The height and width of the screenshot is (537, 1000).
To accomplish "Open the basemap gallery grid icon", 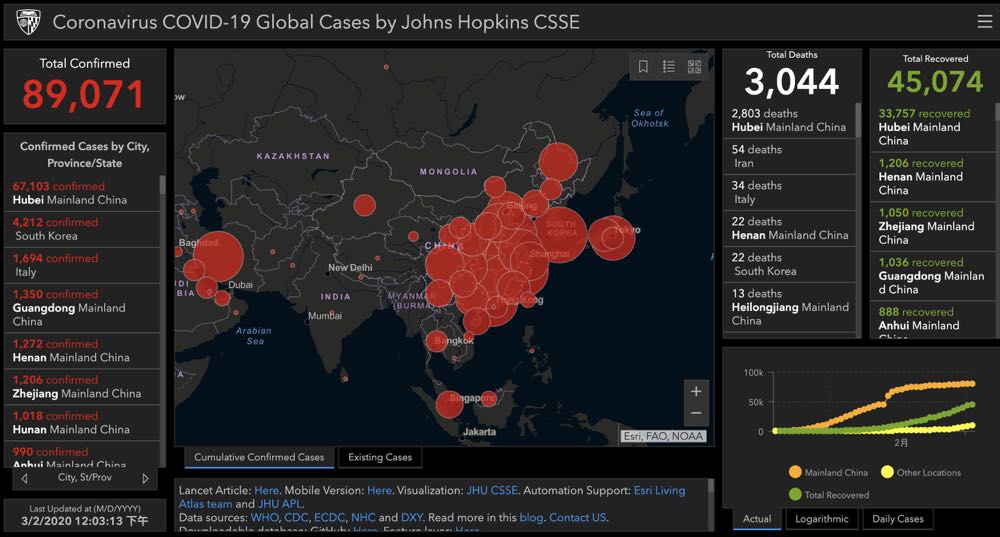I will (x=694, y=67).
